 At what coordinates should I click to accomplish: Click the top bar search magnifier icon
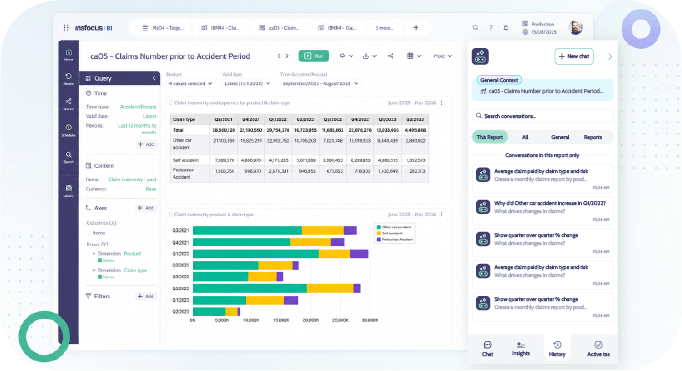click(475, 28)
